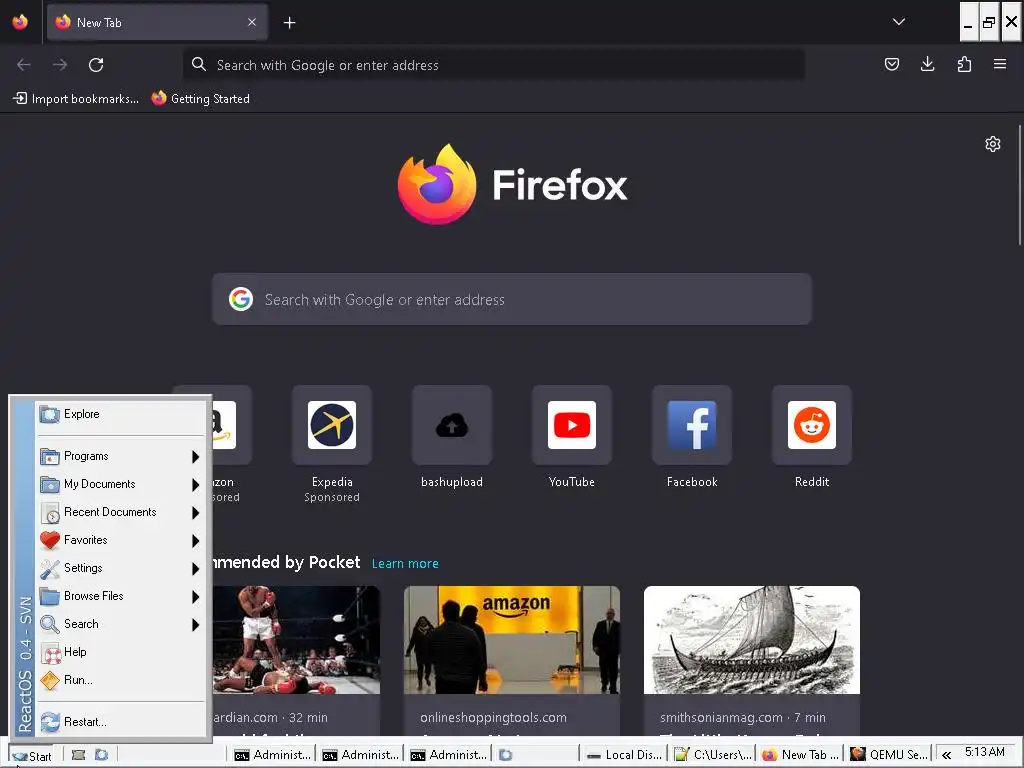
Task: Open Help from the Start menu
Action: 121,652
